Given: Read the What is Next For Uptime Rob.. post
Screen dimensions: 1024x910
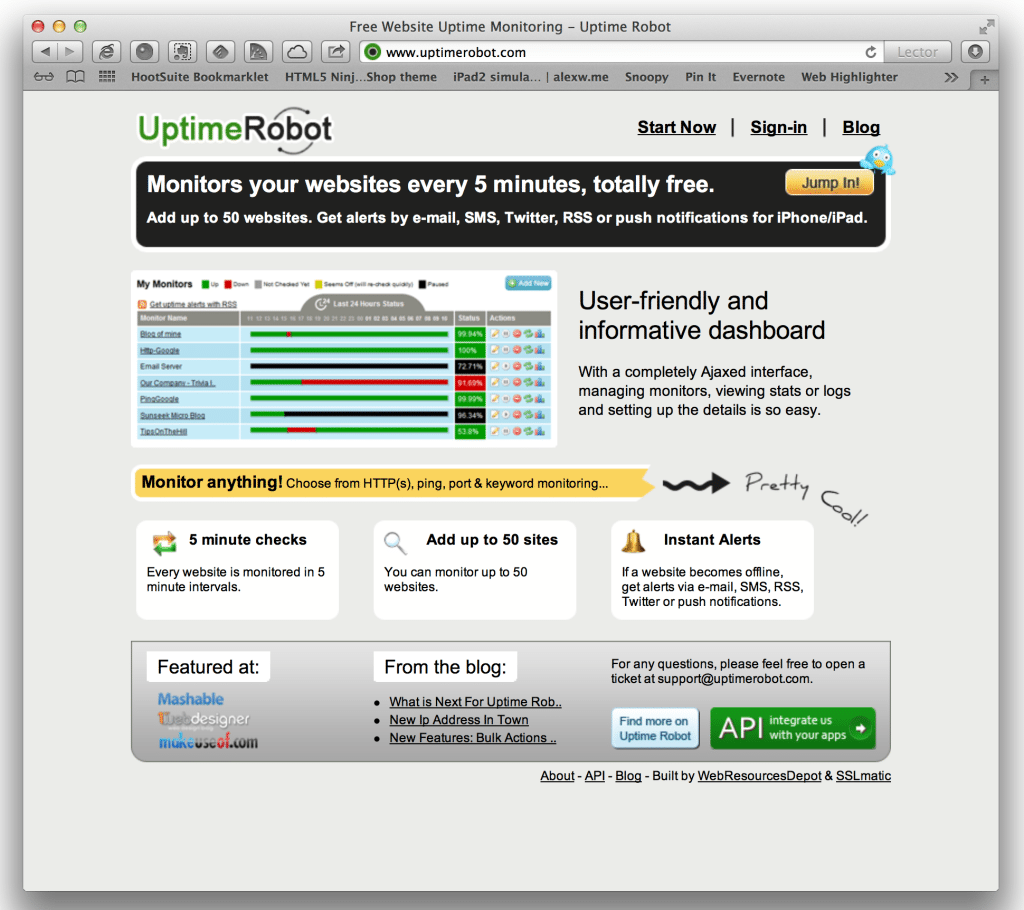Looking at the screenshot, I should [x=475, y=702].
